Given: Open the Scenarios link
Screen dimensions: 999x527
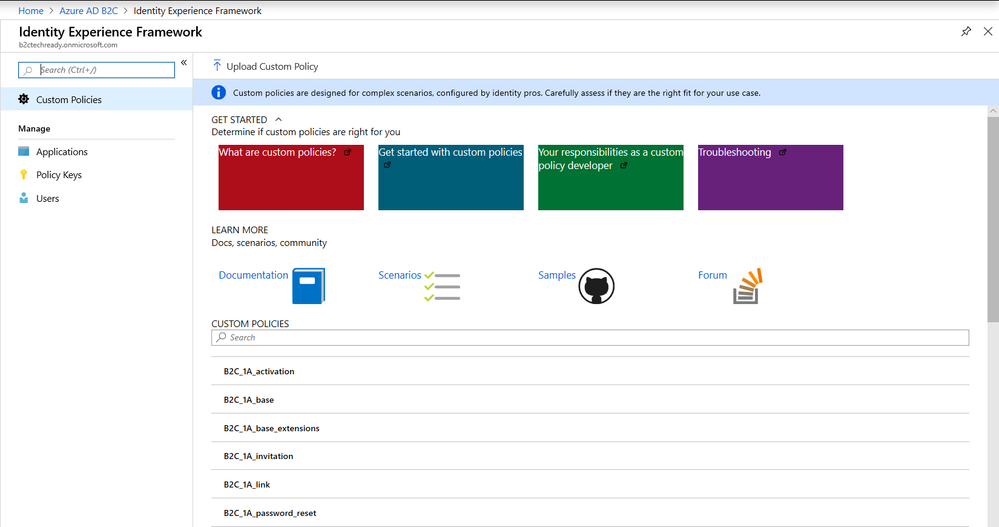Looking at the screenshot, I should [399, 275].
